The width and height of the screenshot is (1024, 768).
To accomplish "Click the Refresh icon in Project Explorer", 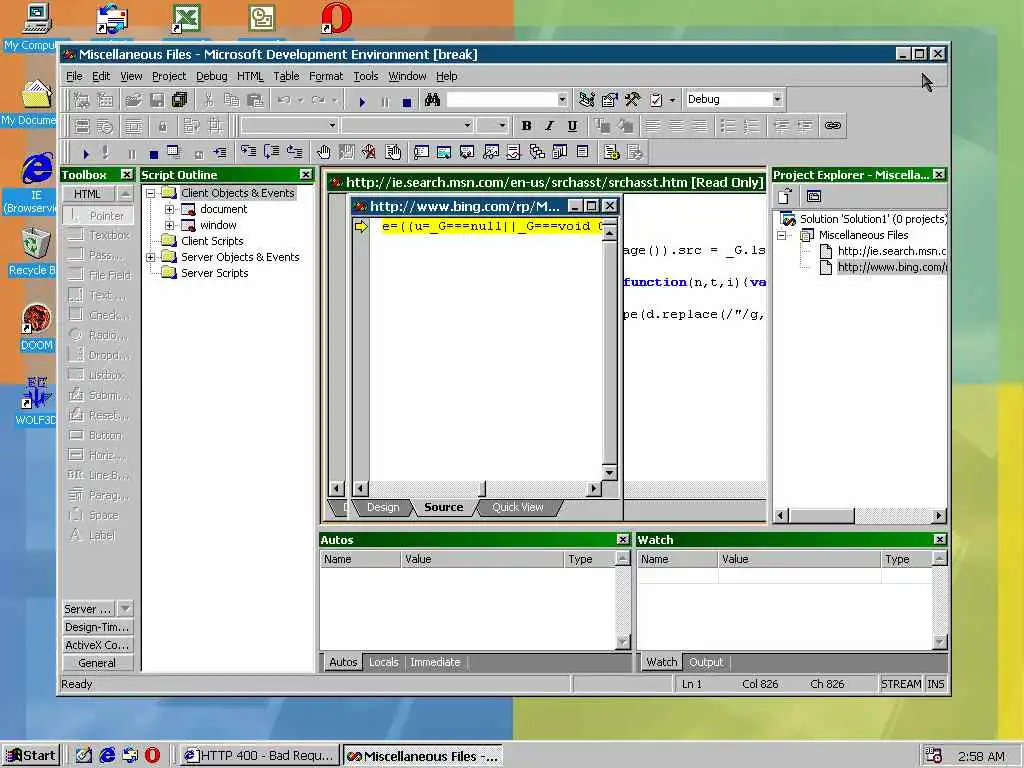I will click(785, 196).
